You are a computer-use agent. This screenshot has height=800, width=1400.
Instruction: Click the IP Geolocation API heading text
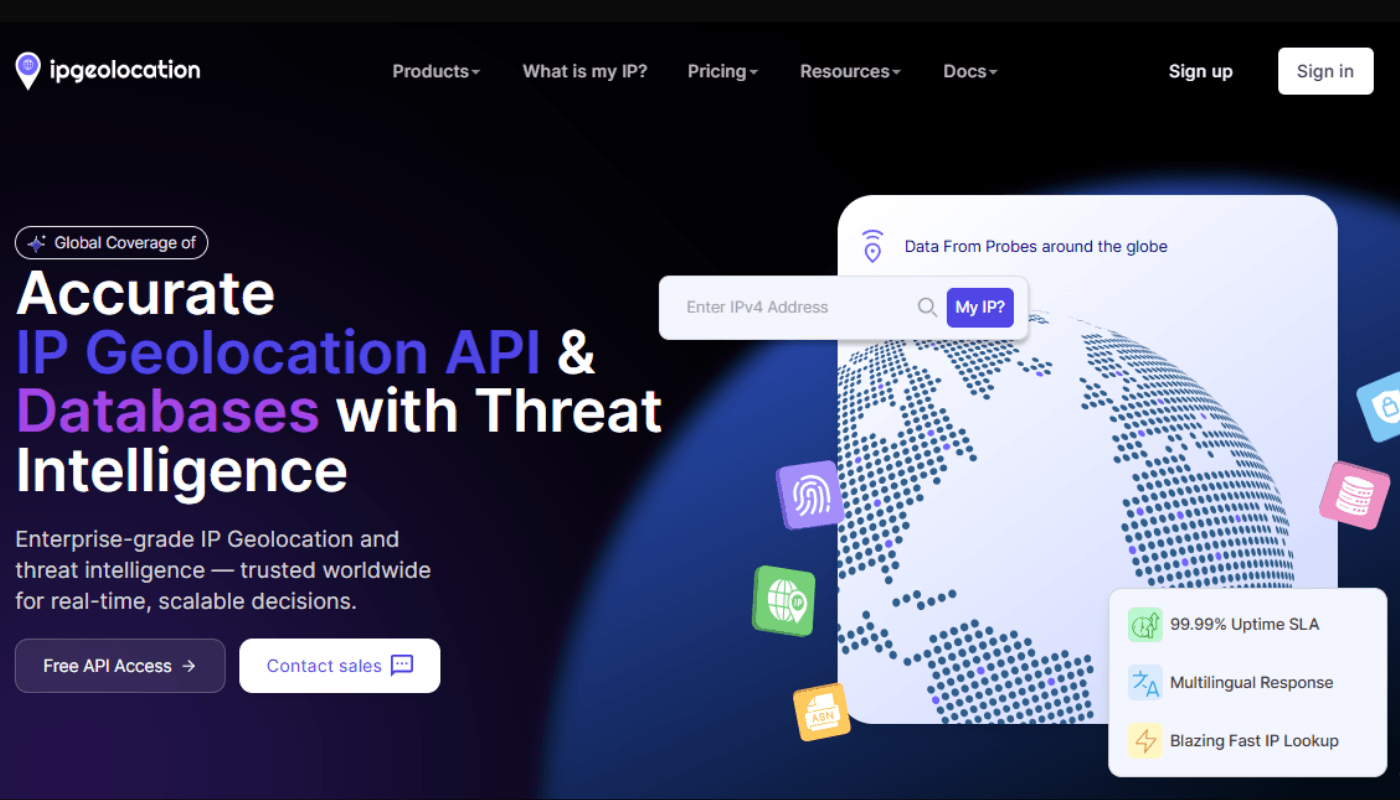[x=278, y=352]
